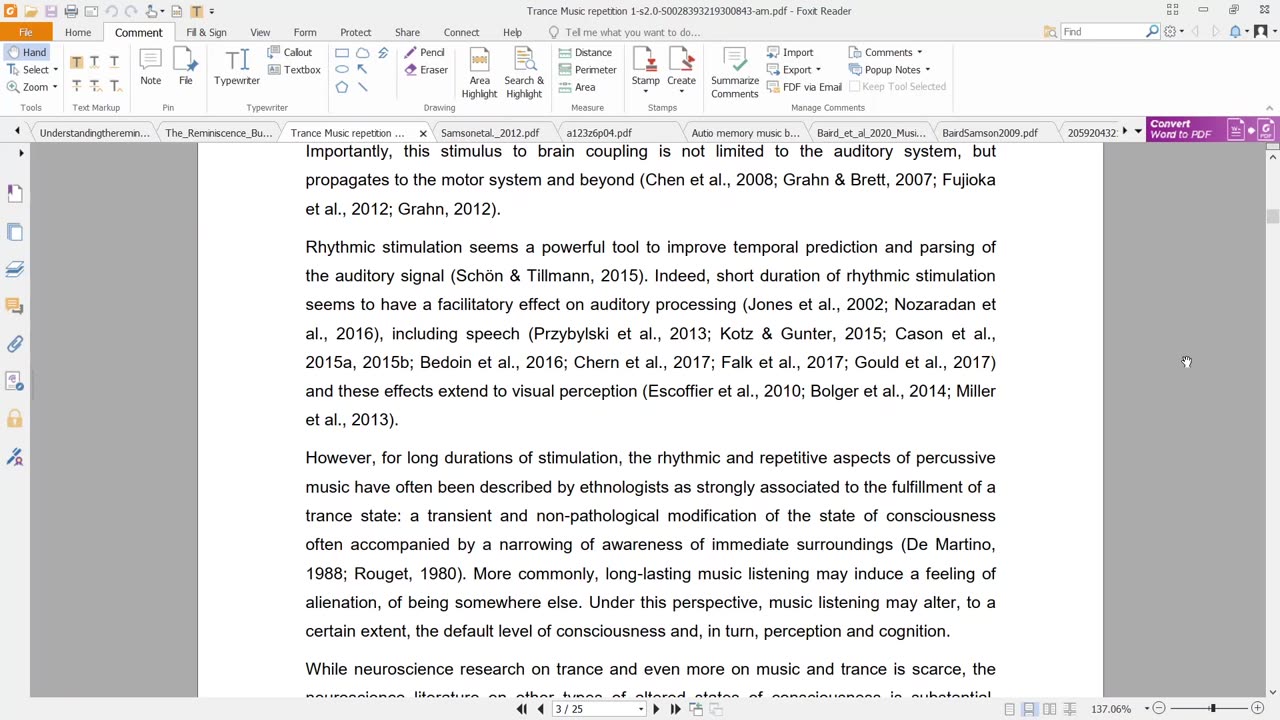Import comments from file

[790, 52]
